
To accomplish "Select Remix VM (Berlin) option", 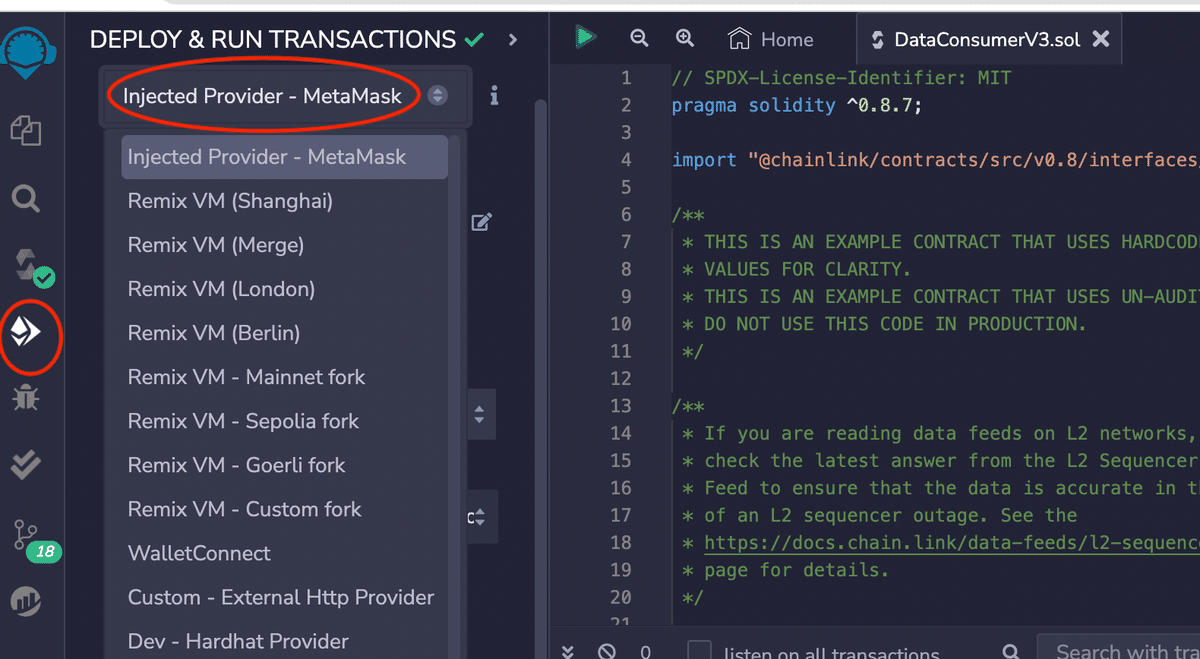I will (284, 333).
